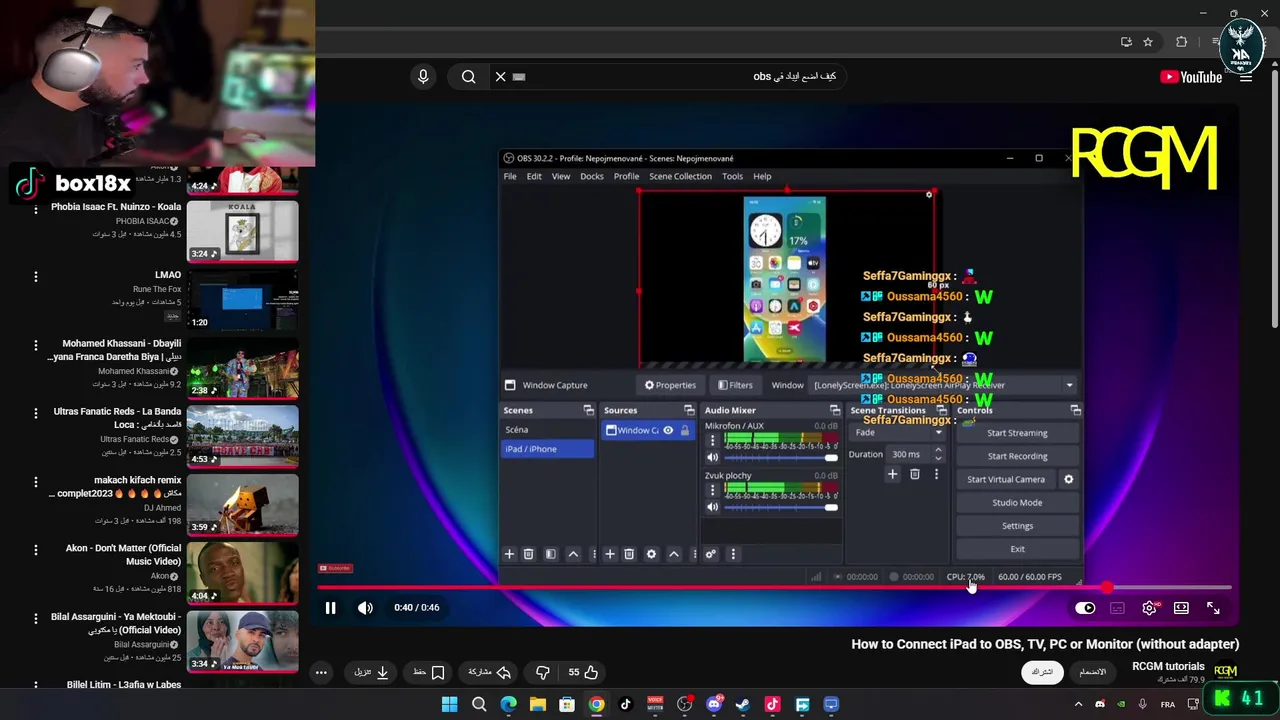1280x720 pixels.
Task: Like the video showing 55 likes
Action: pyautogui.click(x=583, y=672)
